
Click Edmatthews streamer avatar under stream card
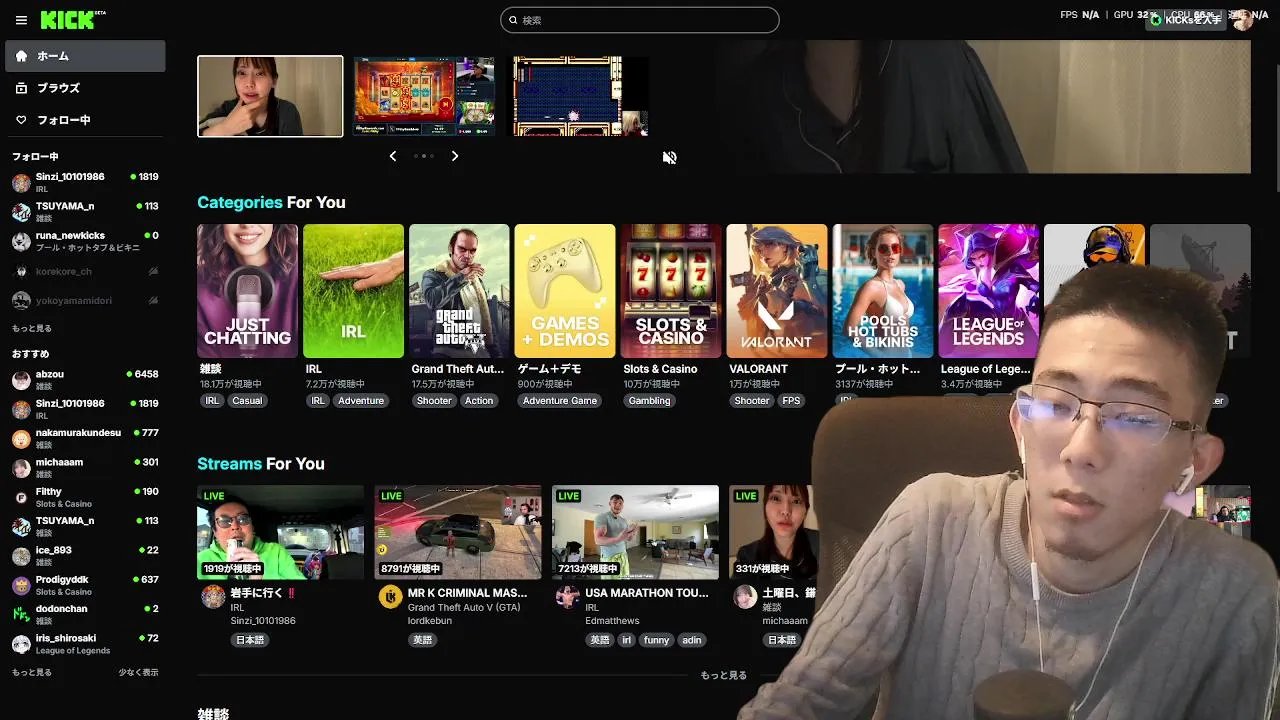click(x=568, y=597)
